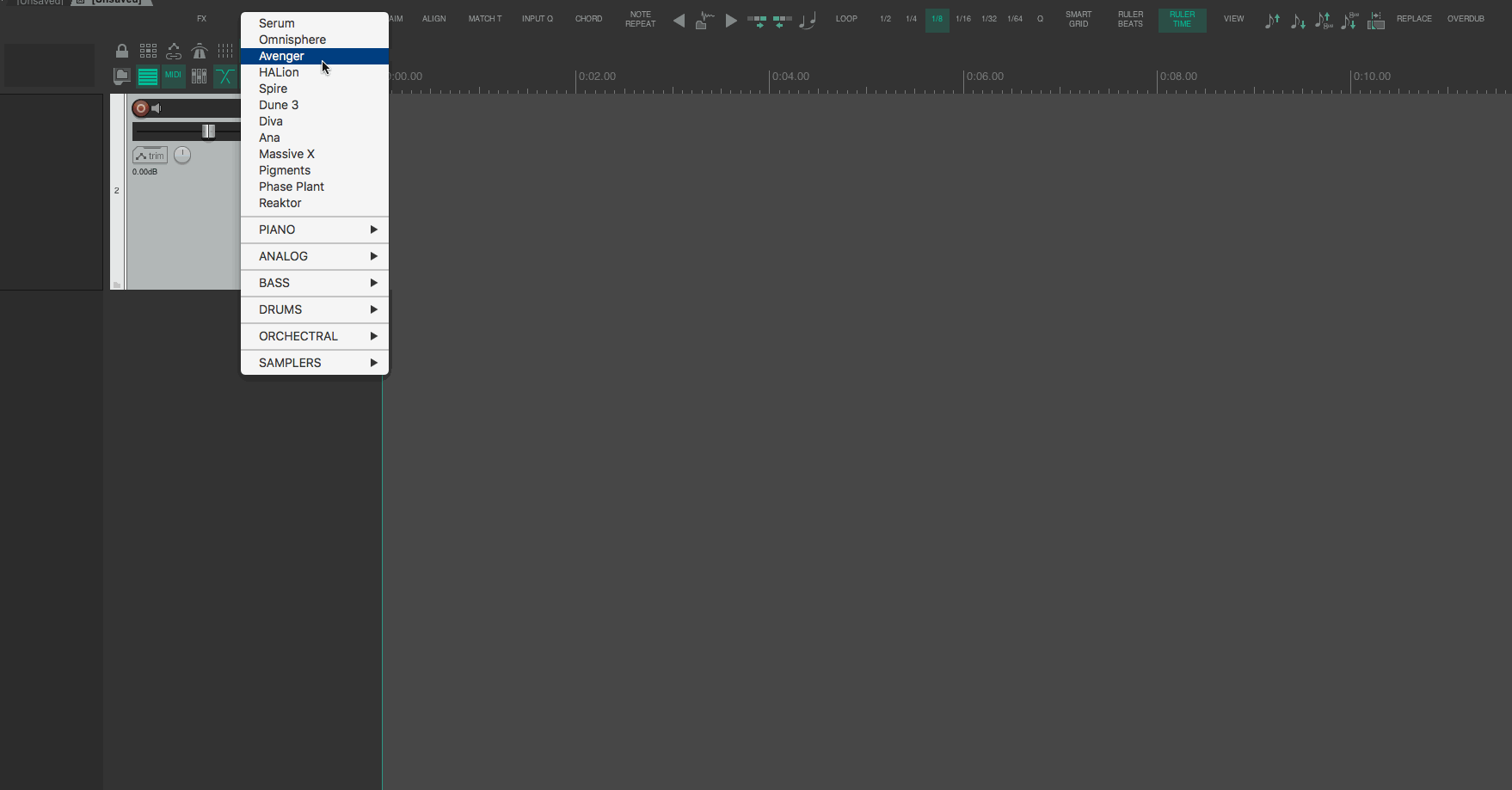Click the 0:02.00 mark on the ruler
1512x790 pixels.
click(597, 77)
